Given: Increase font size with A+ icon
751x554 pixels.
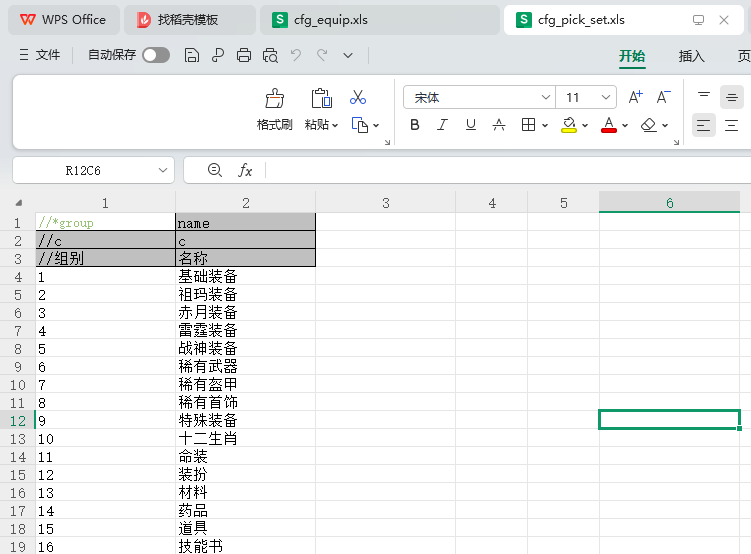Looking at the screenshot, I should [x=635, y=97].
